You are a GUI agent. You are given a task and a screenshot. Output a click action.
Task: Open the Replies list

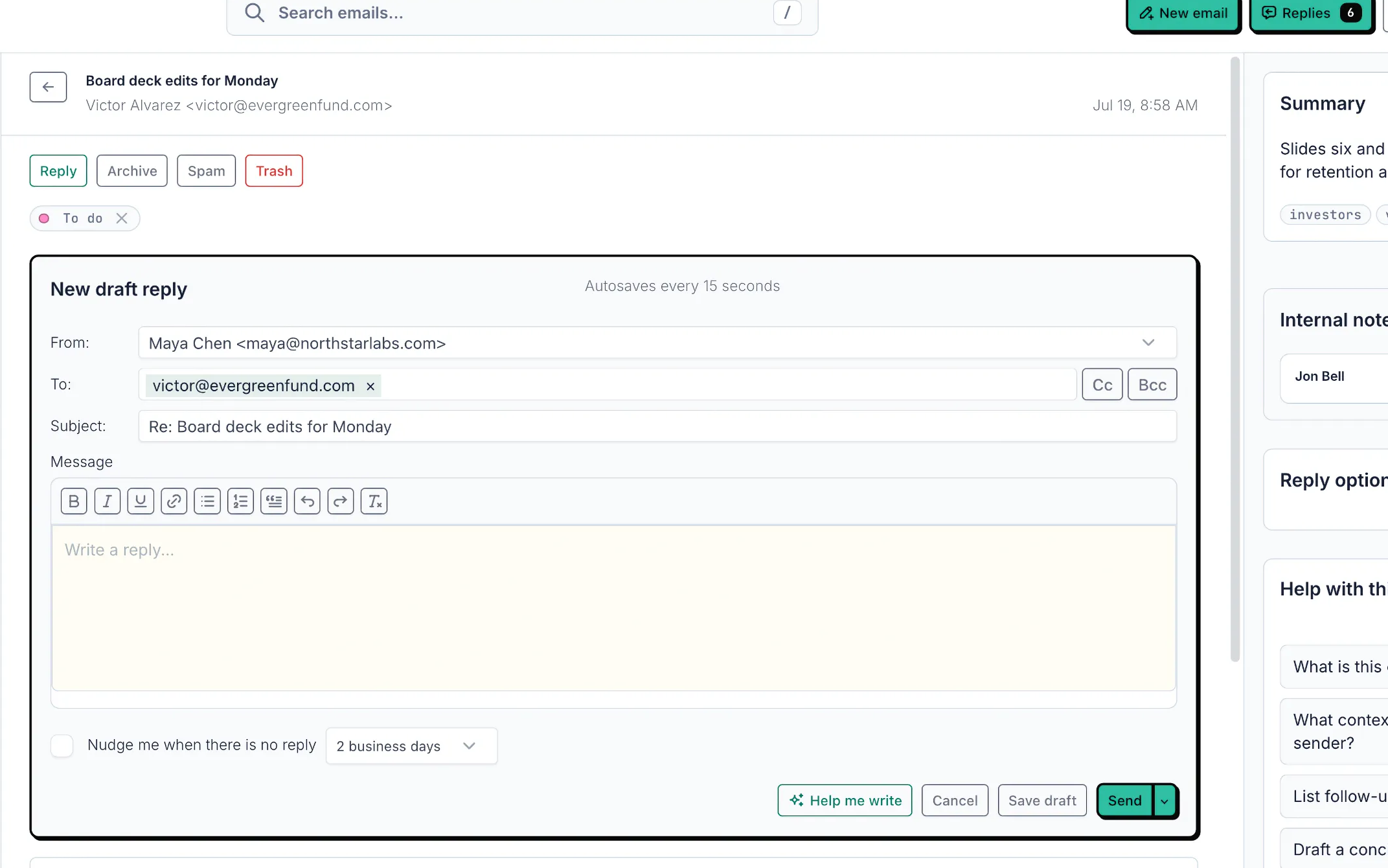(1312, 14)
